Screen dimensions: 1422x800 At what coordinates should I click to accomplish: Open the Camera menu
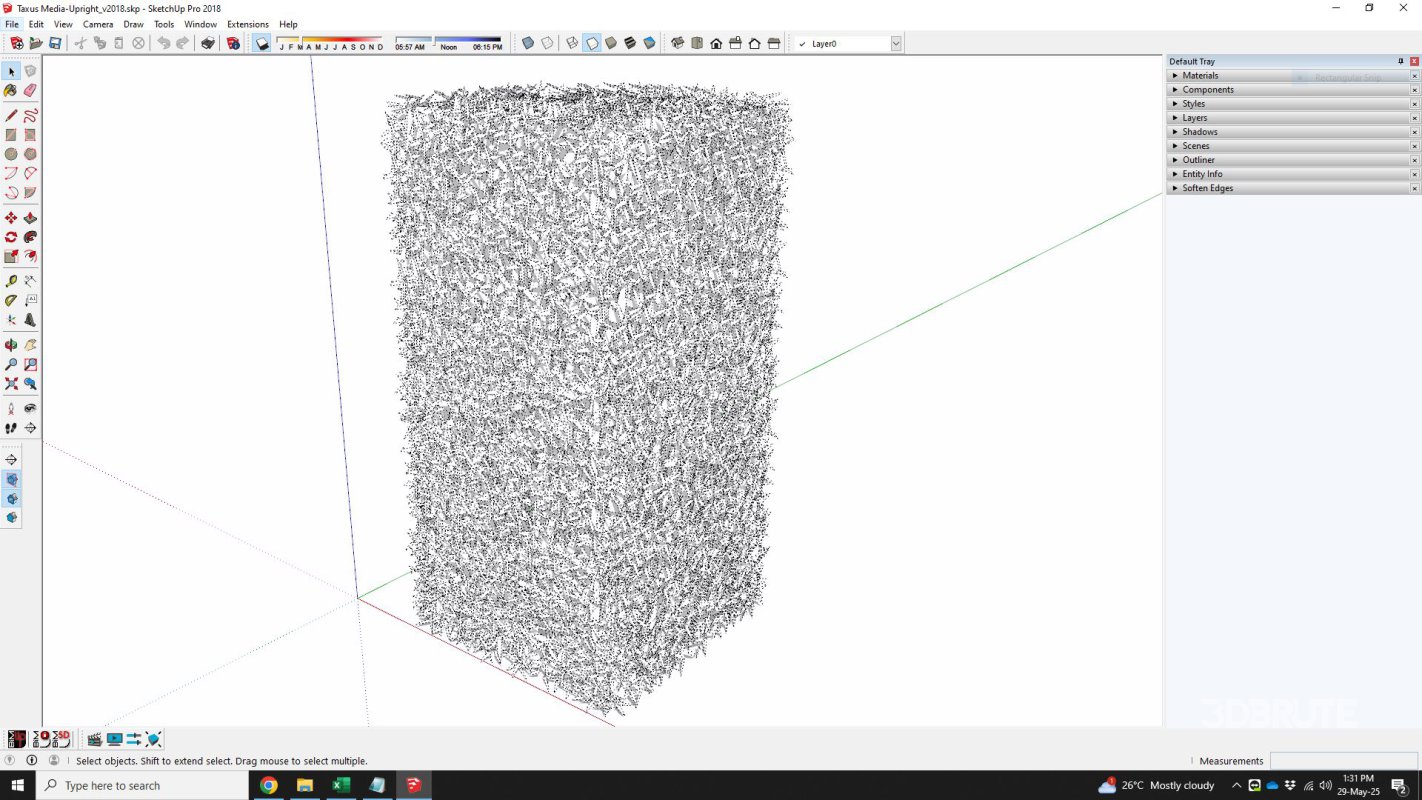point(97,24)
